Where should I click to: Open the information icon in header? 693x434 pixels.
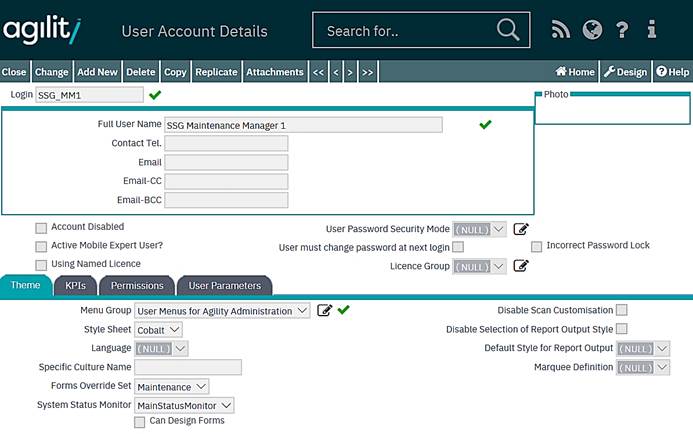click(x=652, y=30)
